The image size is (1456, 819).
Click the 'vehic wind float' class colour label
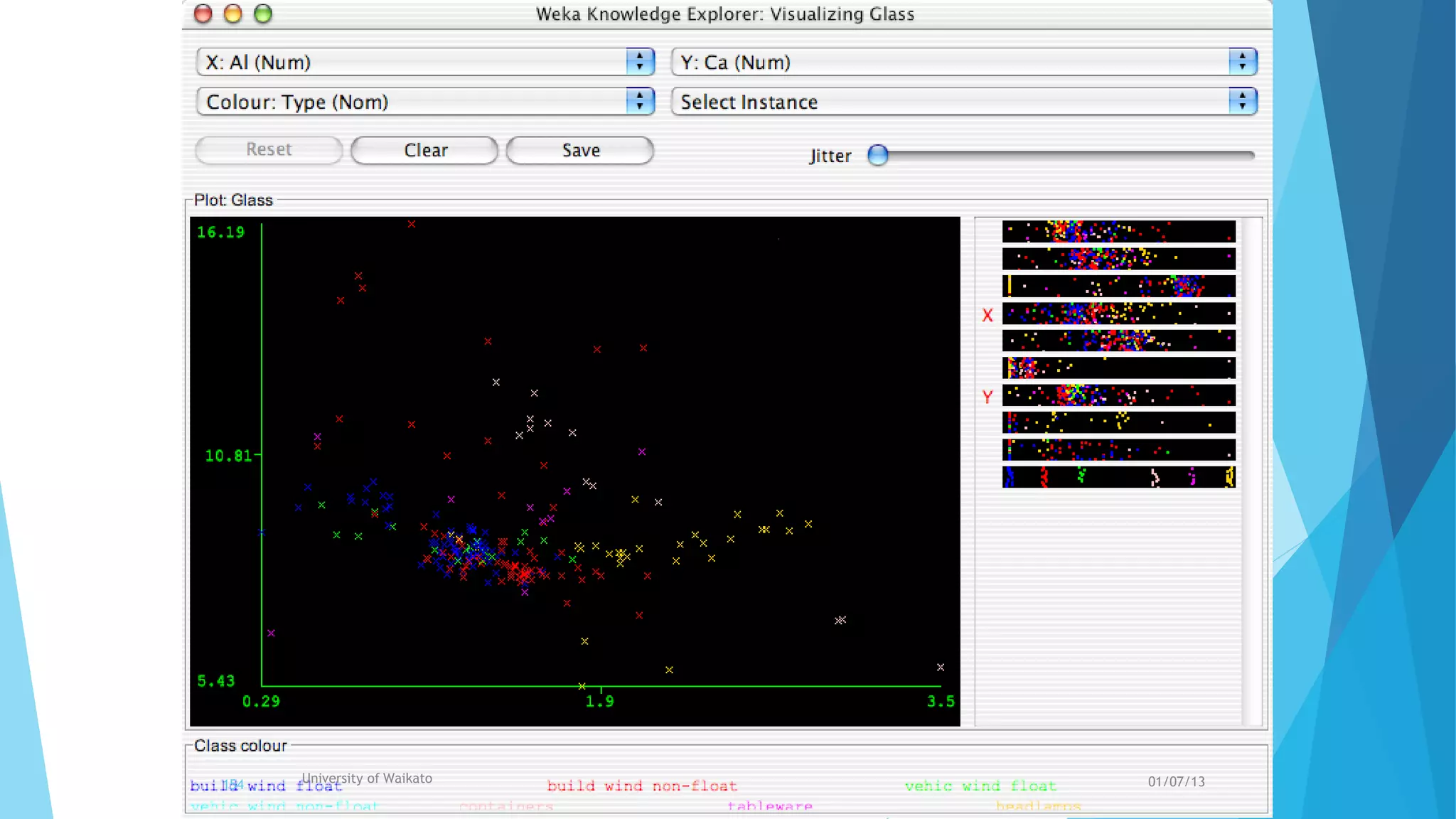coord(980,786)
